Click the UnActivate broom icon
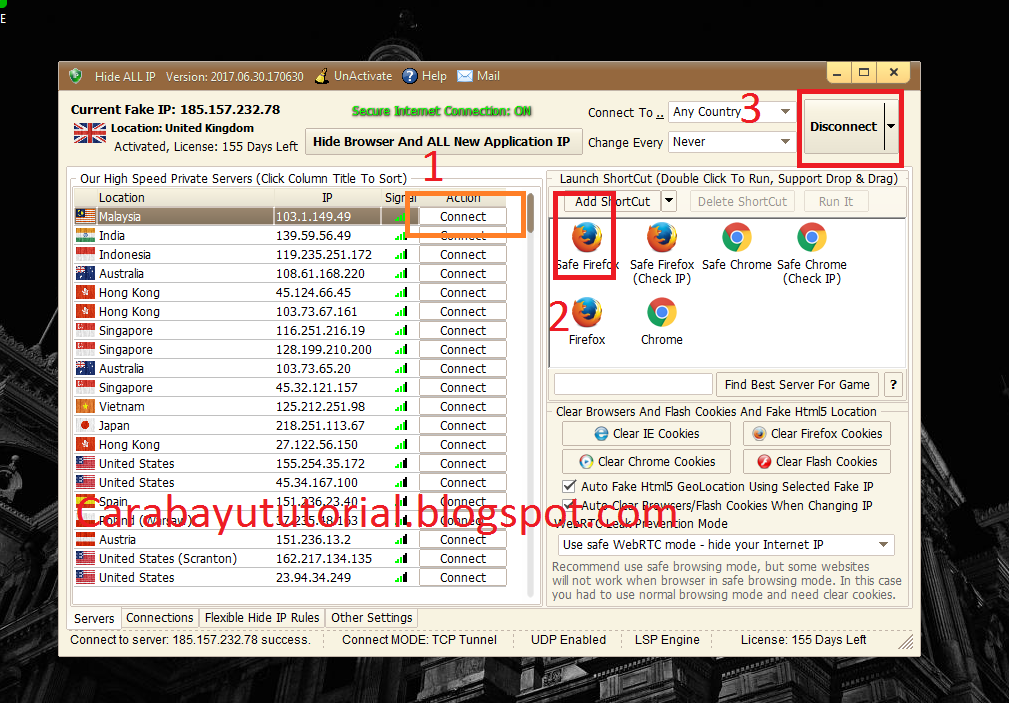Viewport: 1009px width, 703px height. pos(322,76)
